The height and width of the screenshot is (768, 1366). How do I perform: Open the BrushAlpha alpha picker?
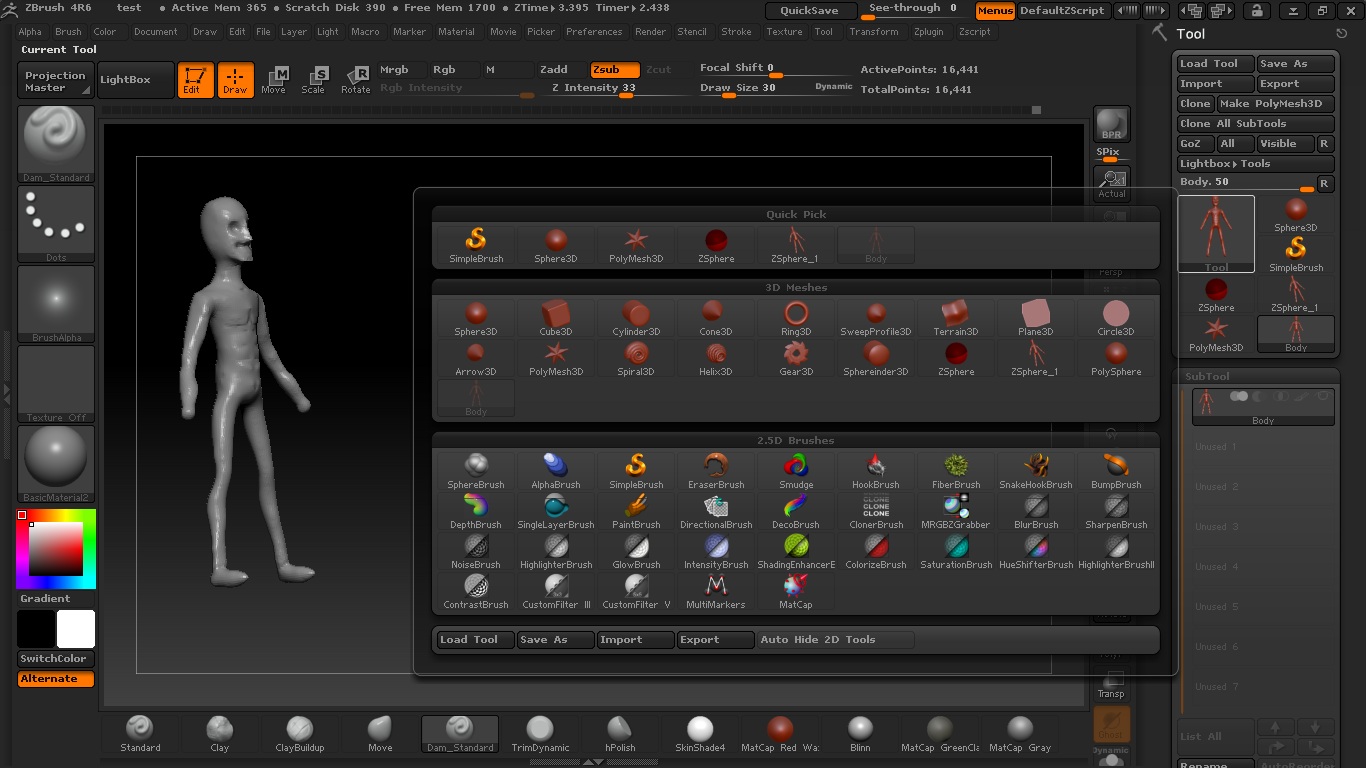click(56, 304)
